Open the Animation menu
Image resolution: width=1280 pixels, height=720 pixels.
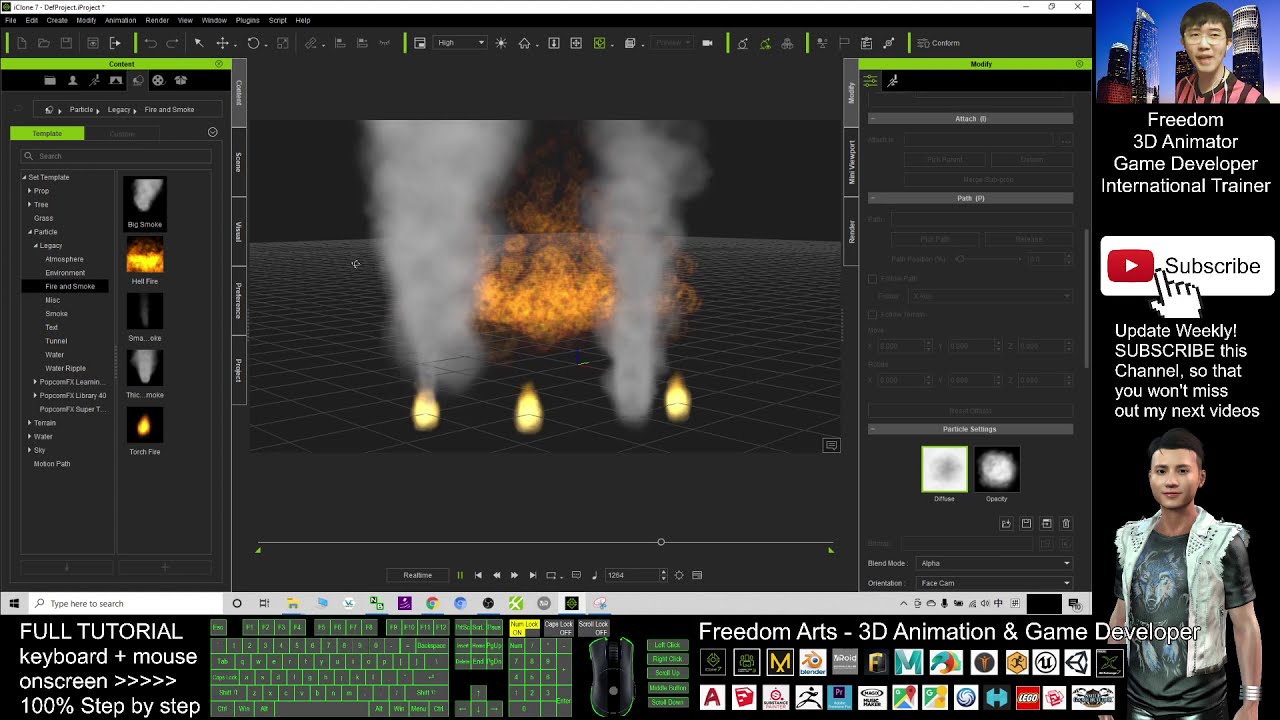120,20
